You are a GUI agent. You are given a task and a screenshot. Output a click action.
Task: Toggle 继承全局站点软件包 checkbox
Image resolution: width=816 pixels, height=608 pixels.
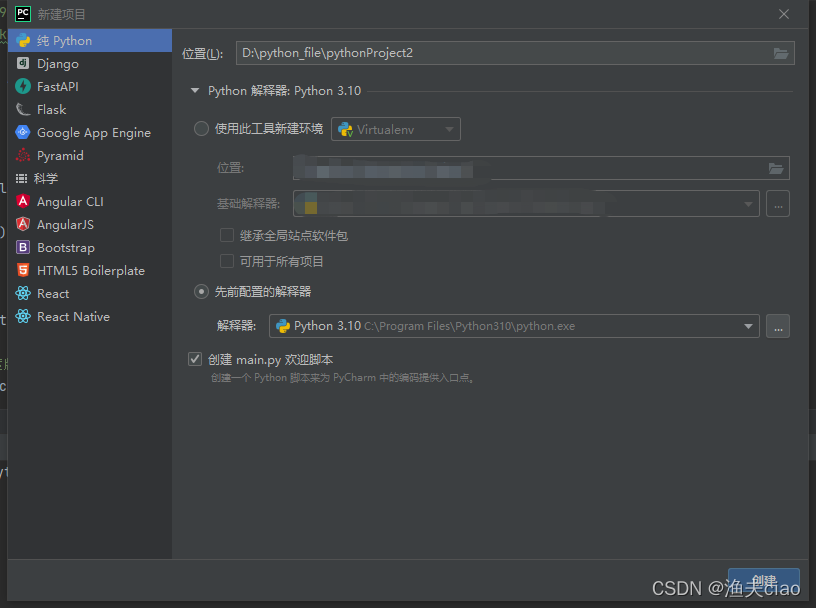[227, 235]
